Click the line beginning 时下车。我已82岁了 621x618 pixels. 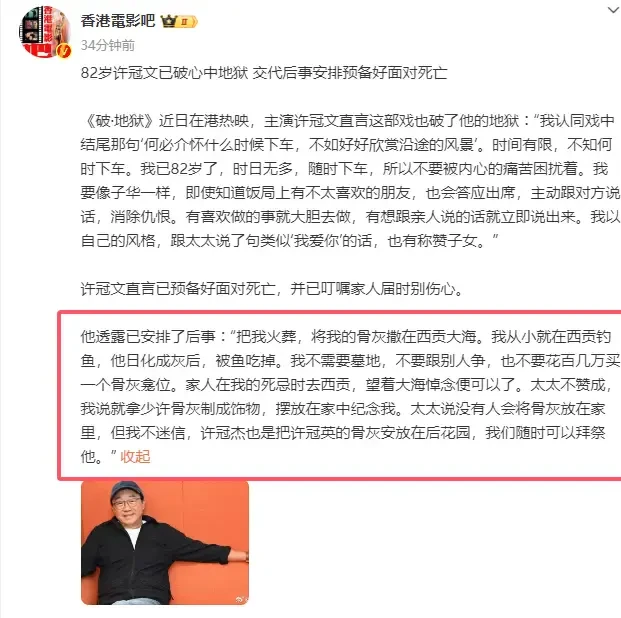tap(344, 169)
